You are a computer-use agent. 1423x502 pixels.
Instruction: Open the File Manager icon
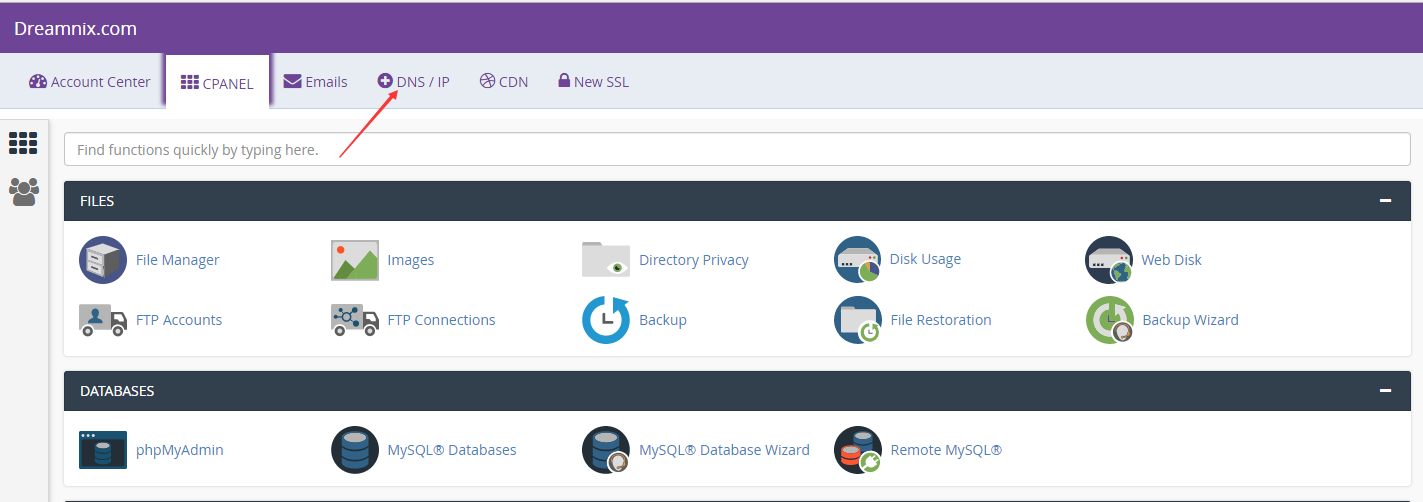tap(103, 260)
